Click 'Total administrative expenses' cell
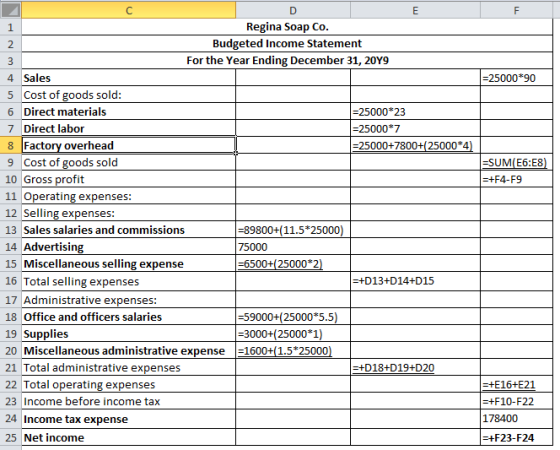Image resolution: width=560 pixels, height=450 pixels. pyautogui.click(x=129, y=367)
